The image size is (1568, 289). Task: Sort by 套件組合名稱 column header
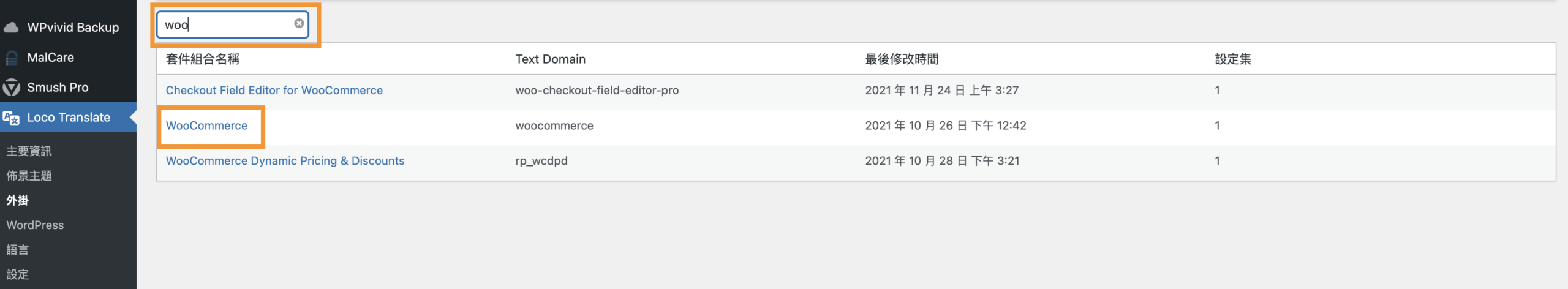[x=202, y=59]
